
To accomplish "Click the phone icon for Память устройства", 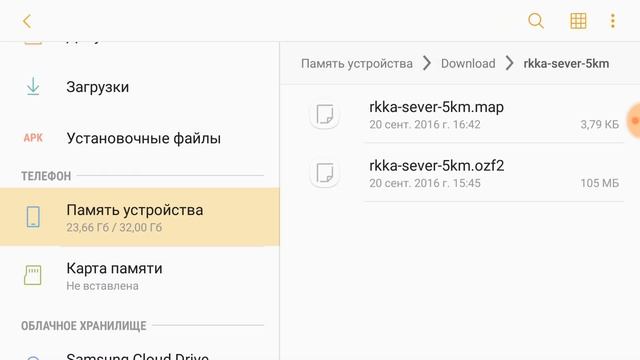I will tap(33, 216).
